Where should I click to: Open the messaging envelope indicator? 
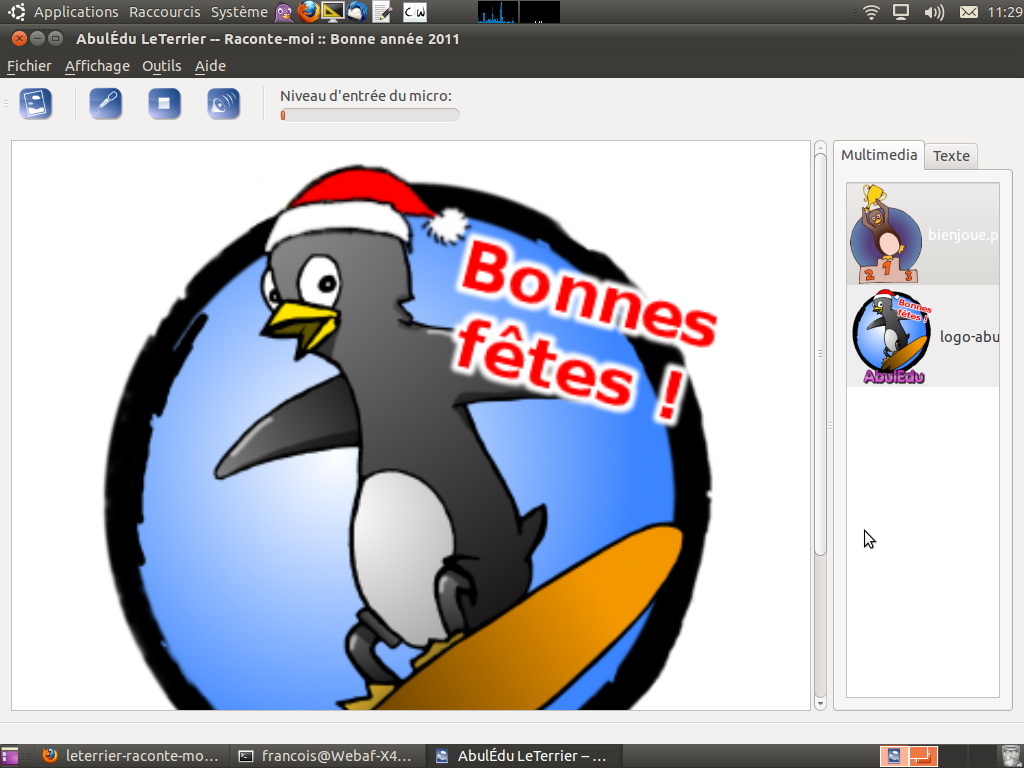[x=968, y=12]
